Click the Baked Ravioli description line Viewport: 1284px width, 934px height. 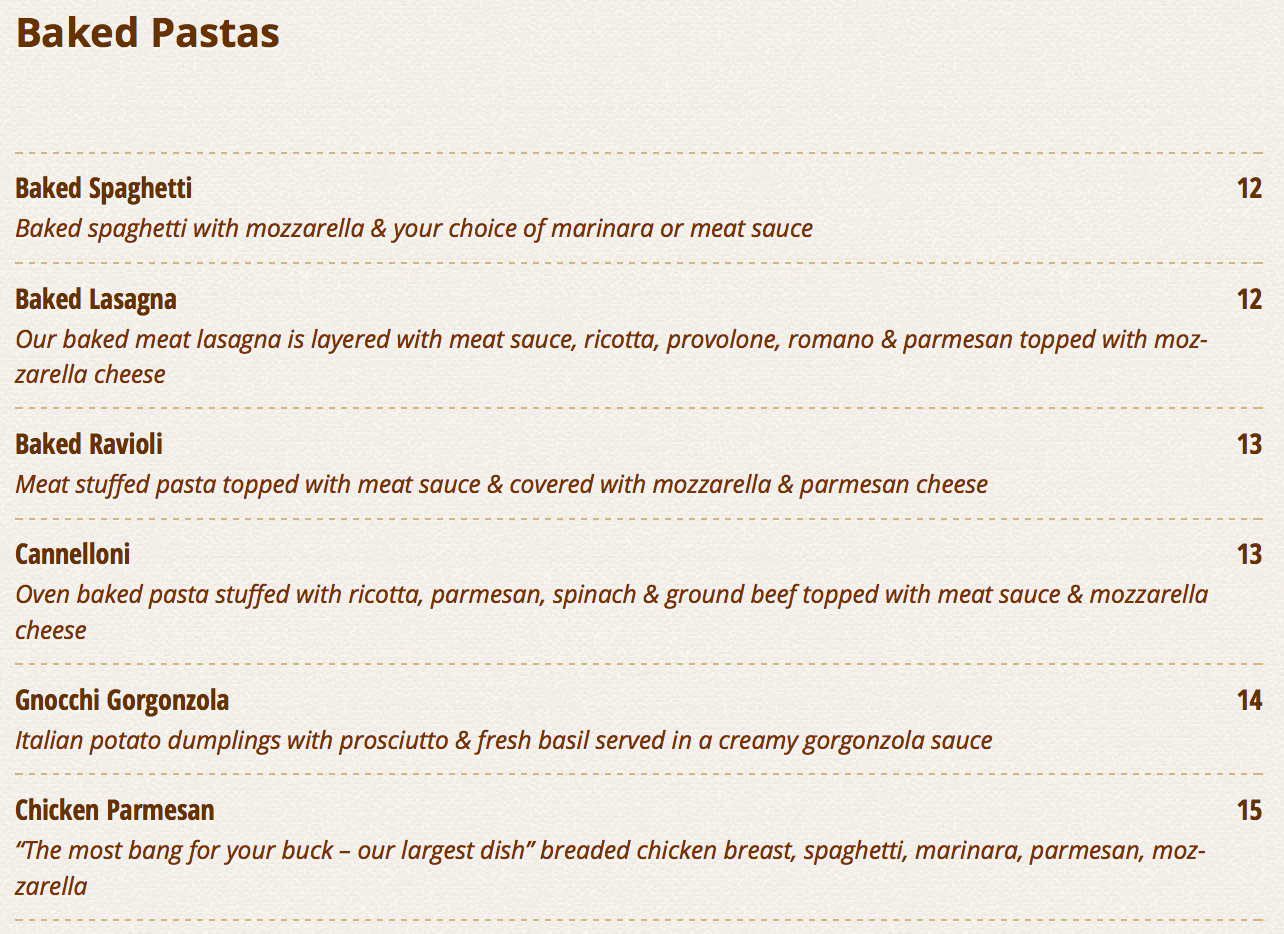tap(501, 485)
